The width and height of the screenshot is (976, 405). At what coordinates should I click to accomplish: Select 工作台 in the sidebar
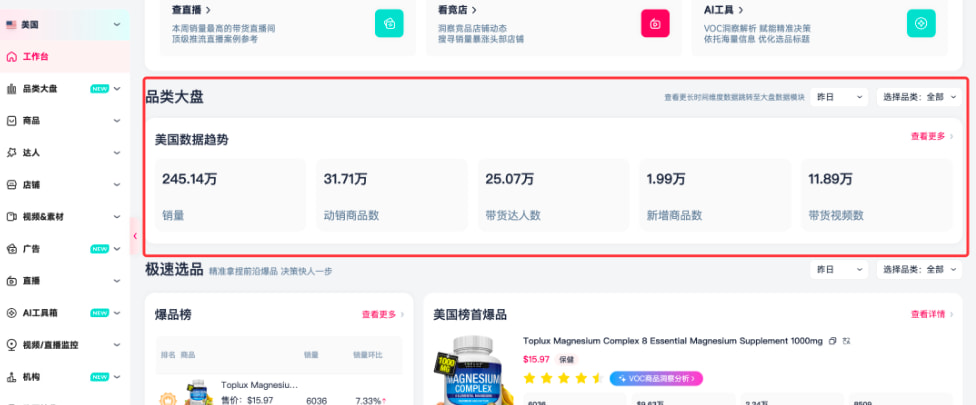tap(35, 57)
